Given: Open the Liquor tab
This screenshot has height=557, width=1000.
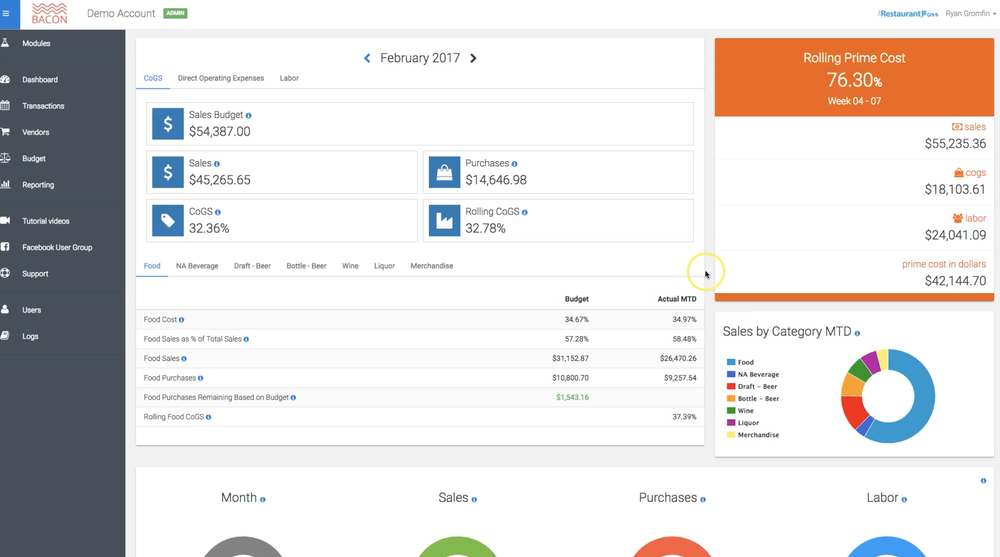Looking at the screenshot, I should pyautogui.click(x=385, y=265).
